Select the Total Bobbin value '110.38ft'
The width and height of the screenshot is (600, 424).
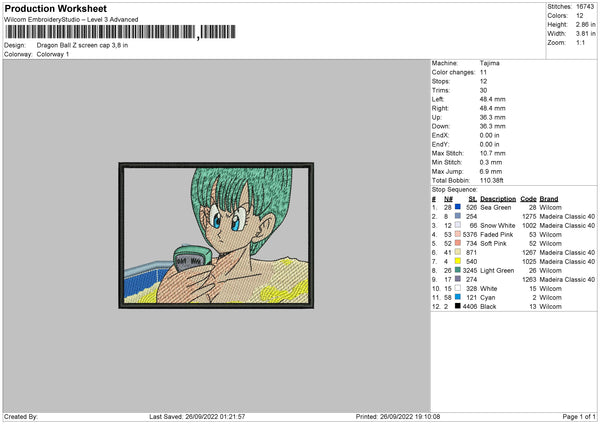(492, 180)
